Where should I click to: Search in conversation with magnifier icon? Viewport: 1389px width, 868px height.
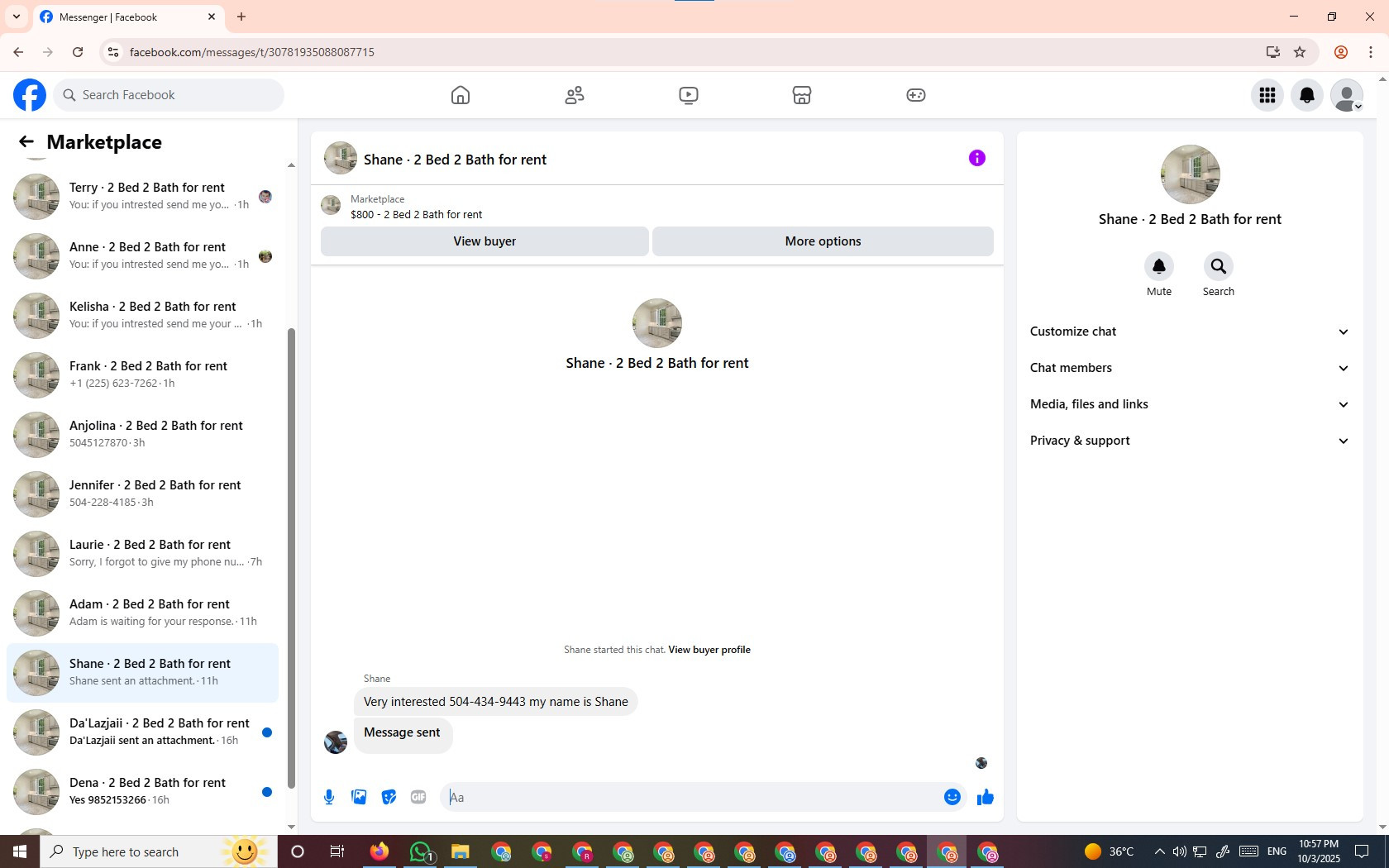pos(1219,266)
